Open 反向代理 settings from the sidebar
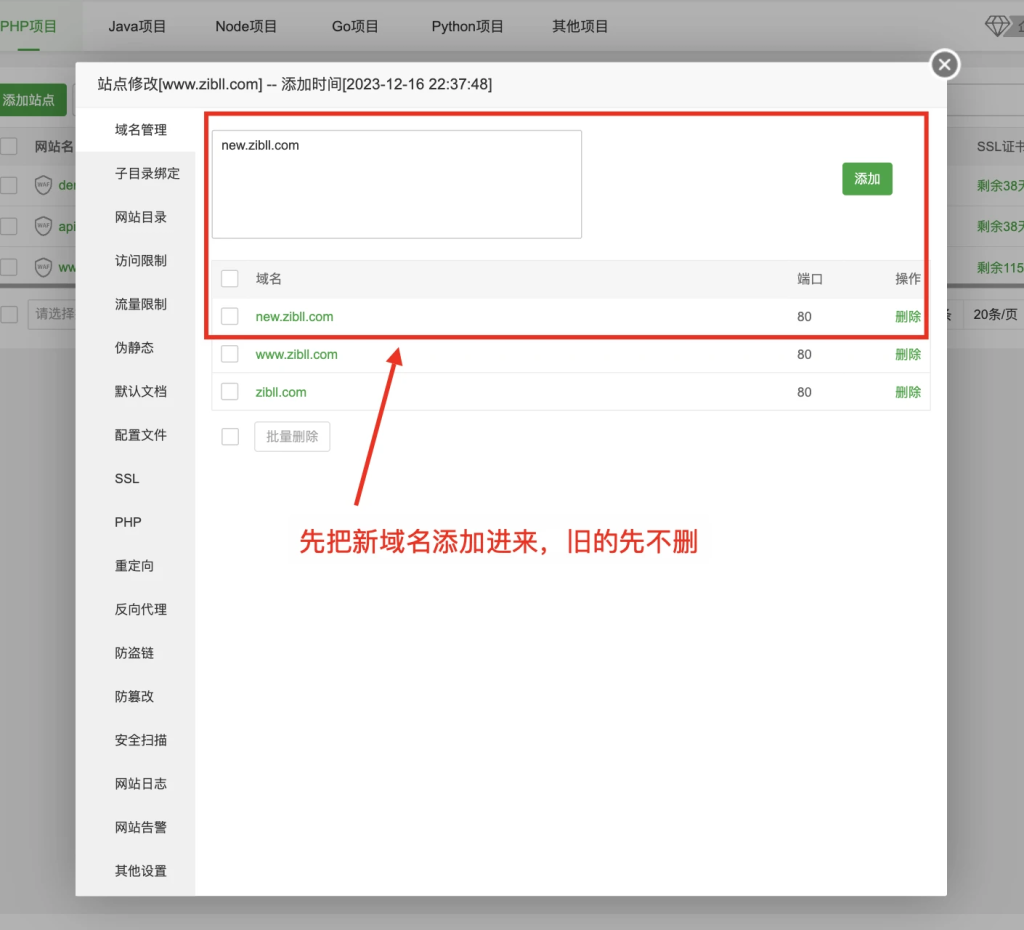This screenshot has width=1024, height=930. click(141, 609)
